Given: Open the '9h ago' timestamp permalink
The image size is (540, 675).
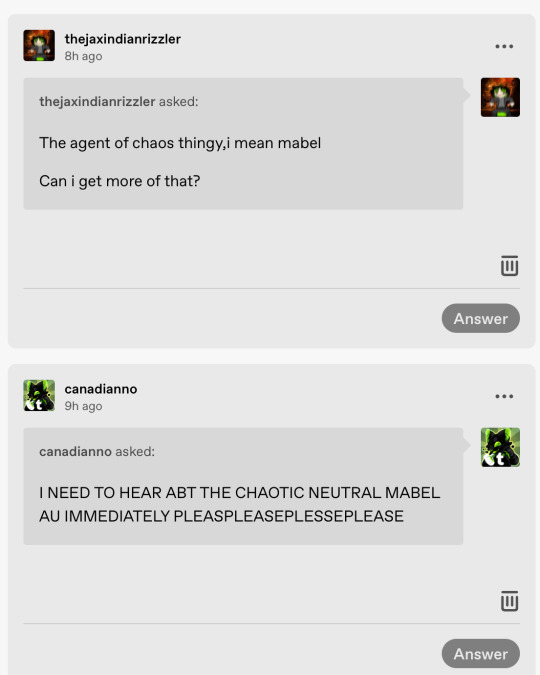Looking at the screenshot, I should coord(83,406).
